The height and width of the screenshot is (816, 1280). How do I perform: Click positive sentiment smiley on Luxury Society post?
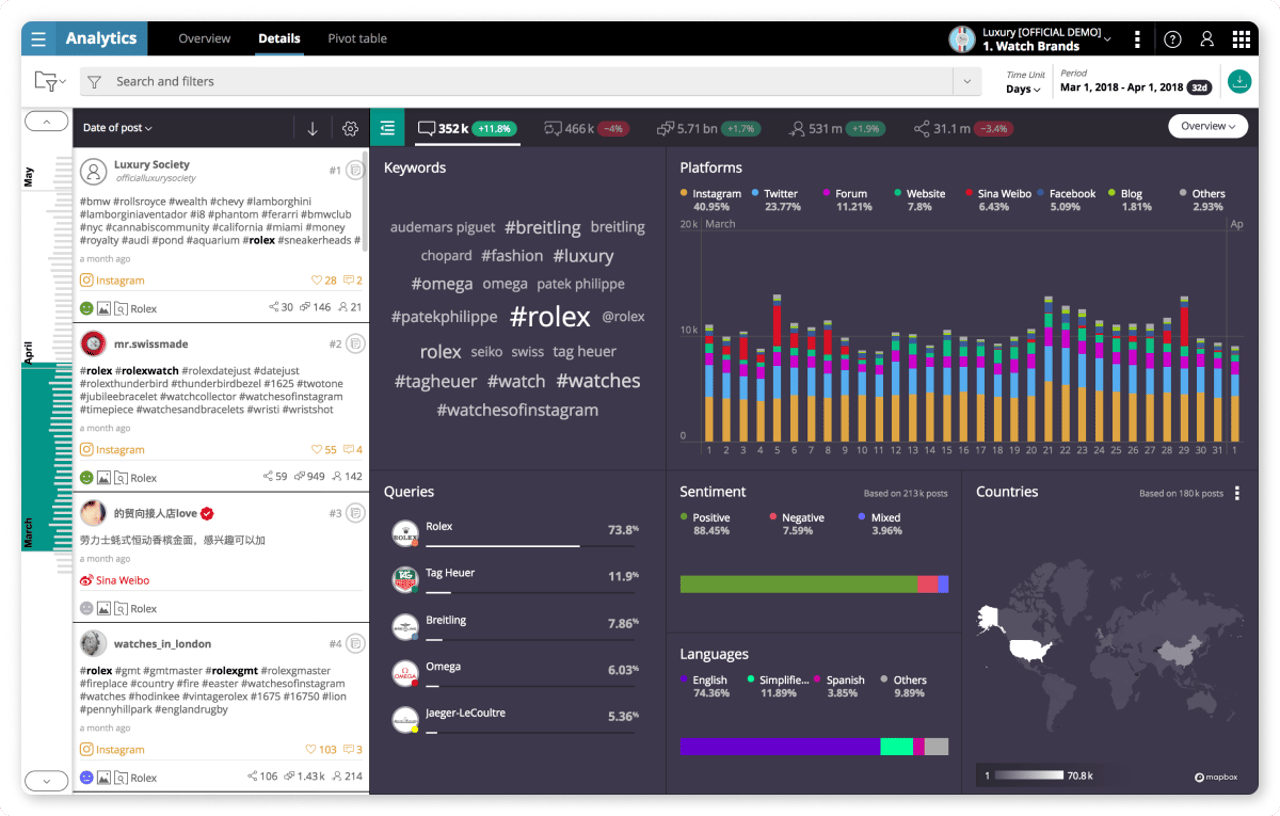(x=87, y=309)
